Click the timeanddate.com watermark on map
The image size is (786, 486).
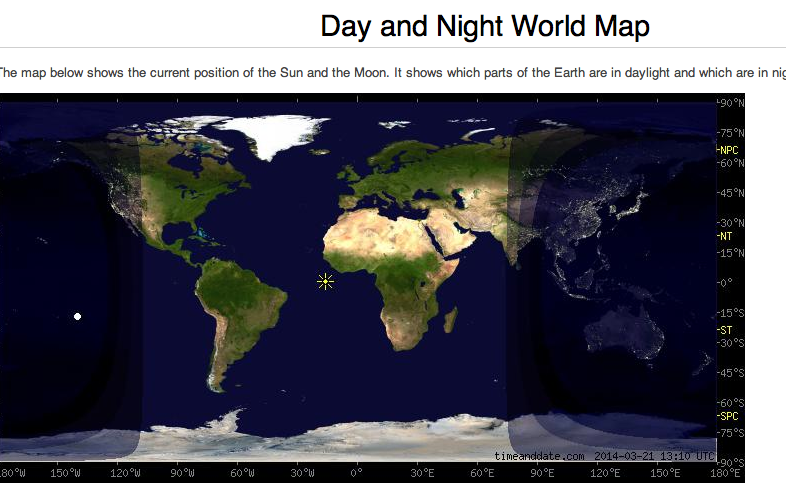point(539,456)
